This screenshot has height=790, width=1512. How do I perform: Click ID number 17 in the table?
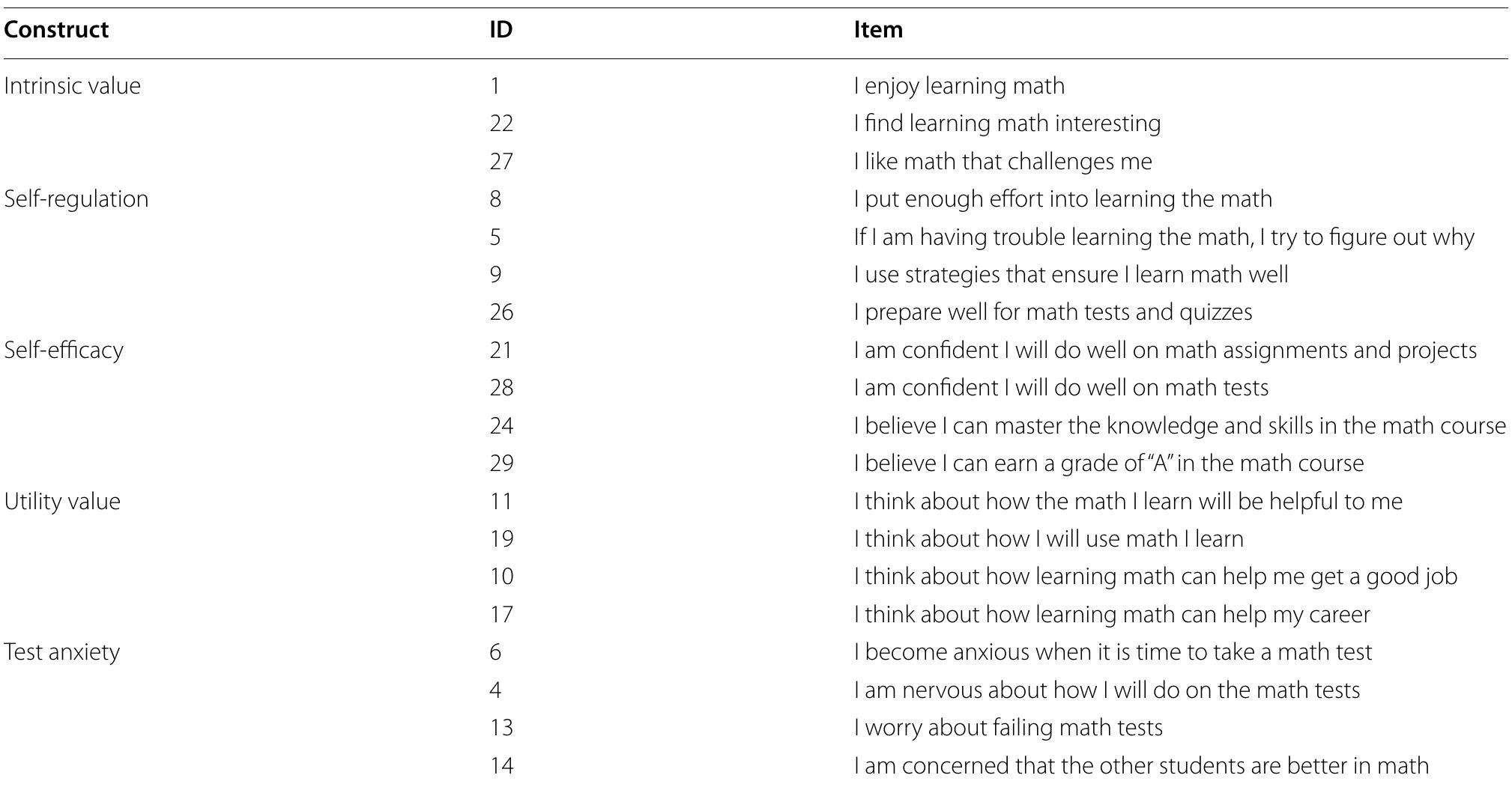[x=501, y=615]
